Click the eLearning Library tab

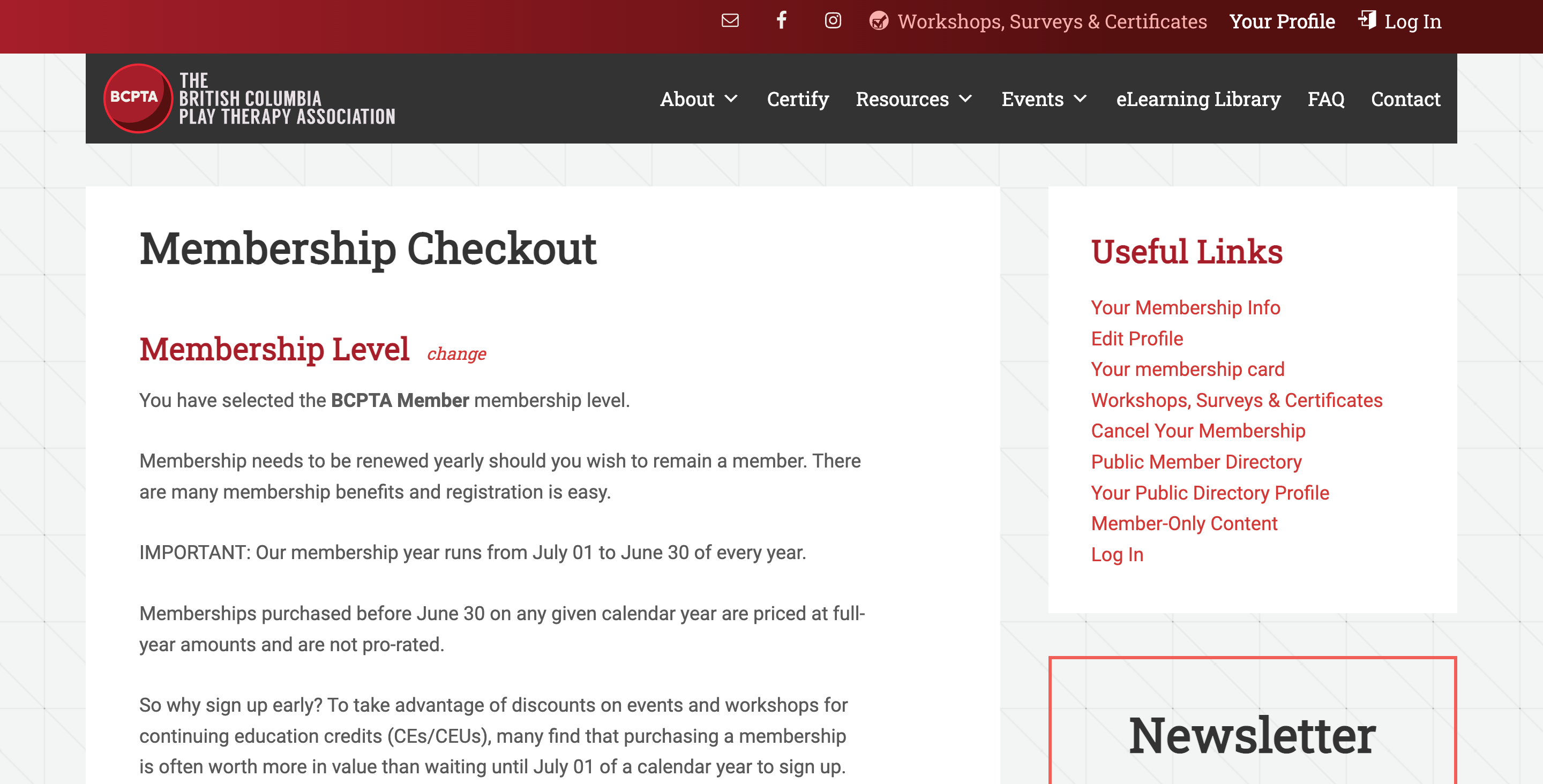1199,98
